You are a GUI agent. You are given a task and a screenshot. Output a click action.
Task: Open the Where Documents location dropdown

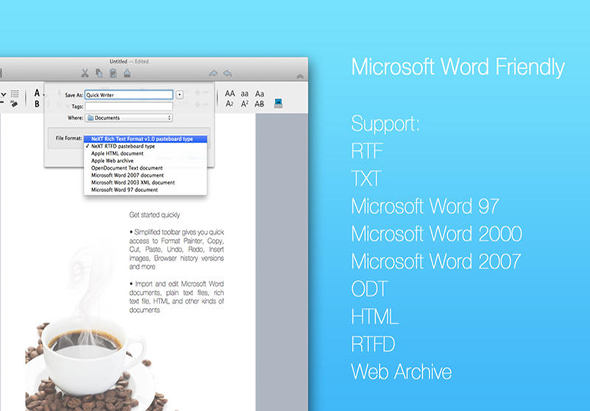129,118
